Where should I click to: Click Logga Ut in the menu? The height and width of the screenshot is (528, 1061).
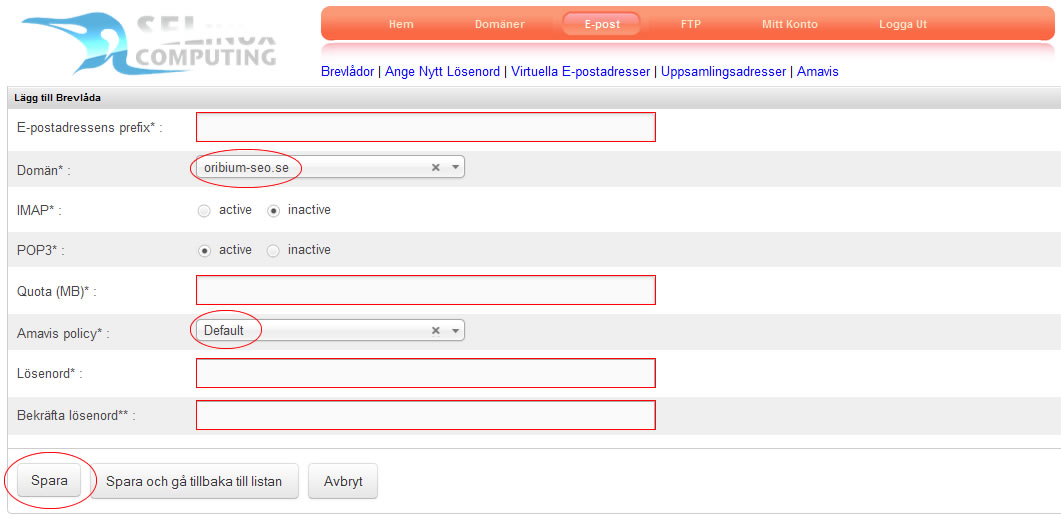coord(903,24)
